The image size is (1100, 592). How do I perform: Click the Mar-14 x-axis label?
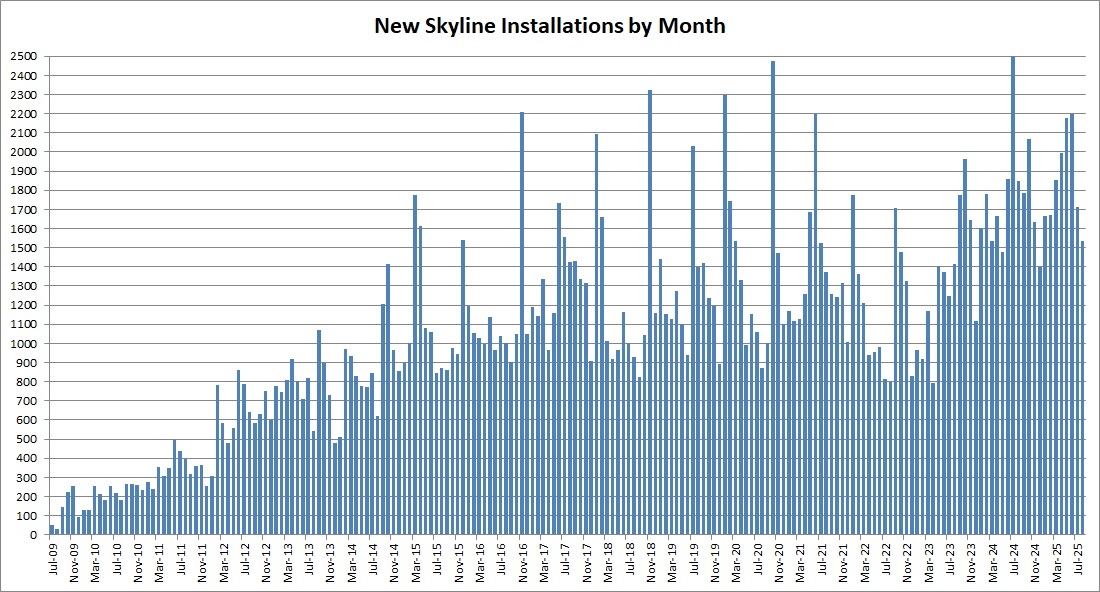click(x=352, y=562)
